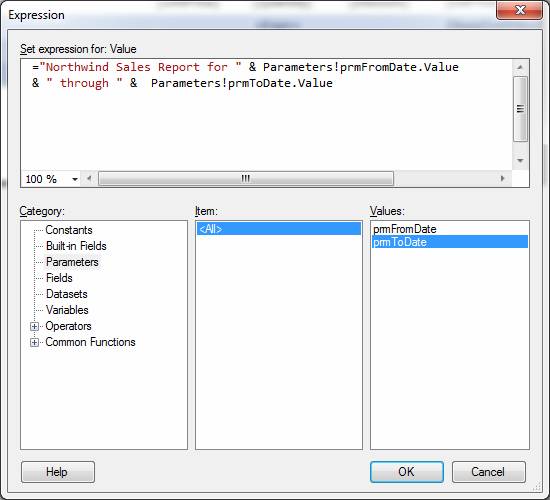
Task: Select the Variables category
Action: tap(67, 310)
